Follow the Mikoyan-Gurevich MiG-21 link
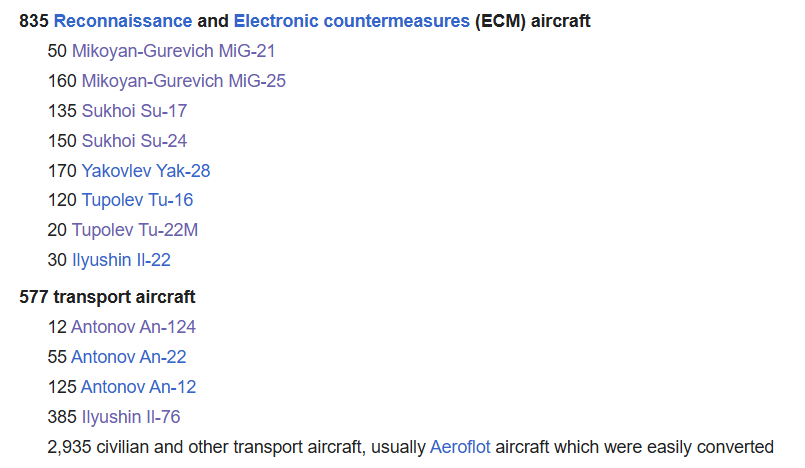Image resolution: width=805 pixels, height=468 pixels. coord(174,51)
